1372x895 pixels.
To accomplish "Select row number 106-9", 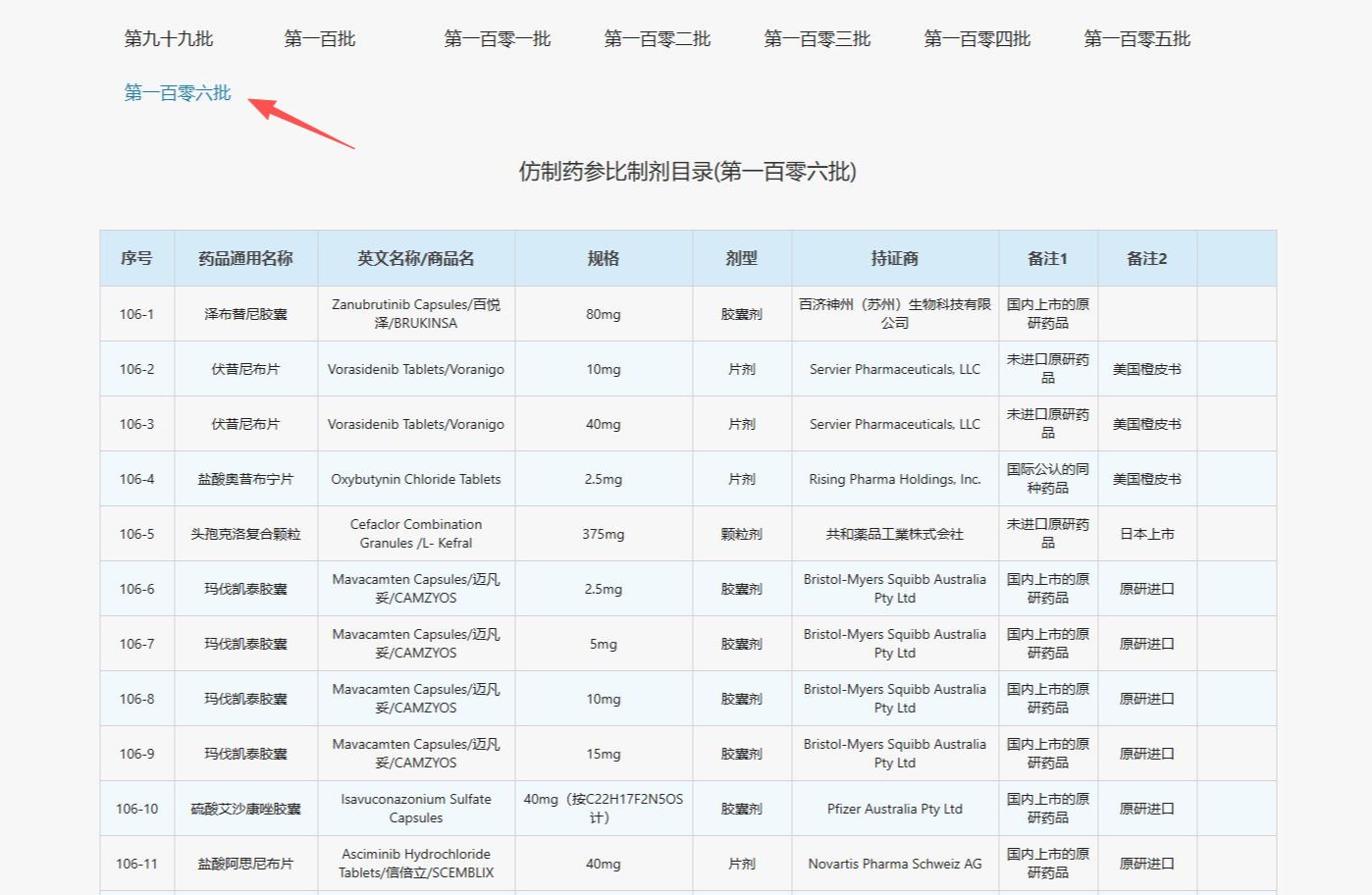I will pyautogui.click(x=136, y=754).
